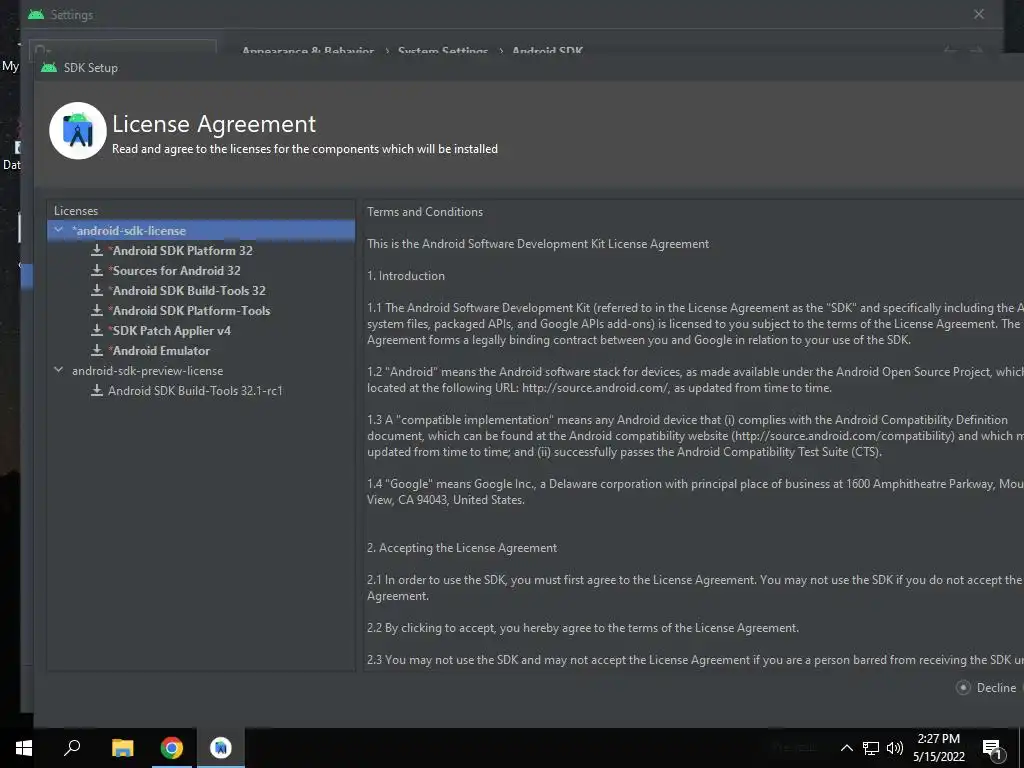1024x768 pixels.
Task: Click download icon beside Android SDK Platform-Tools
Action: point(97,310)
